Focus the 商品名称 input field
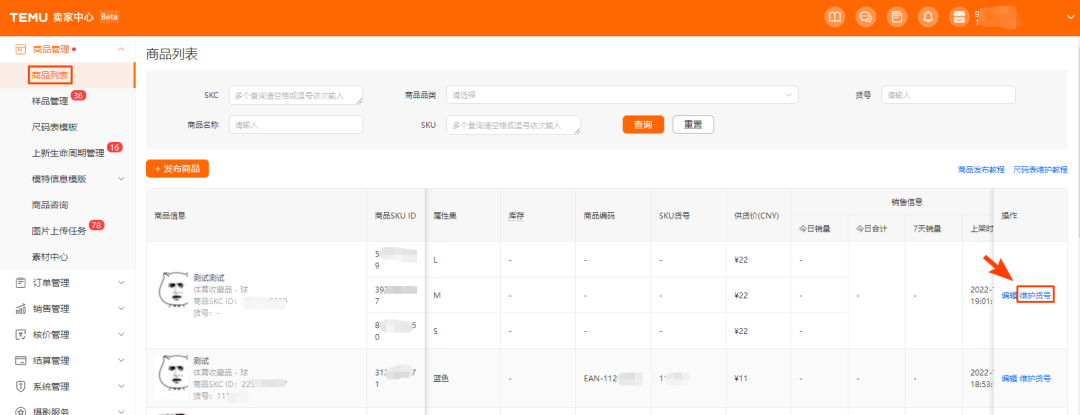This screenshot has width=1080, height=415. click(296, 125)
